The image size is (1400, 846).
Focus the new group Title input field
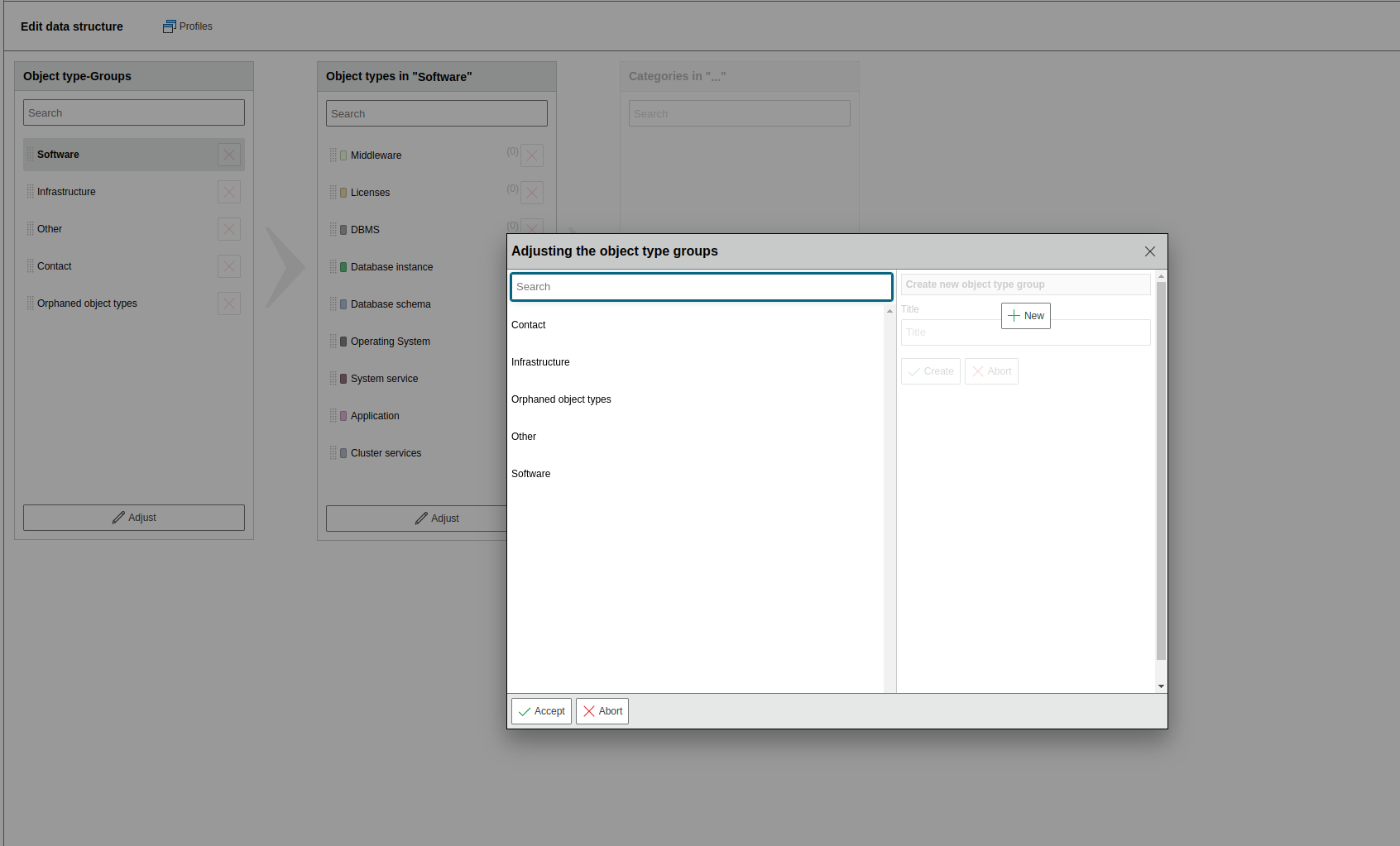[x=1026, y=332]
